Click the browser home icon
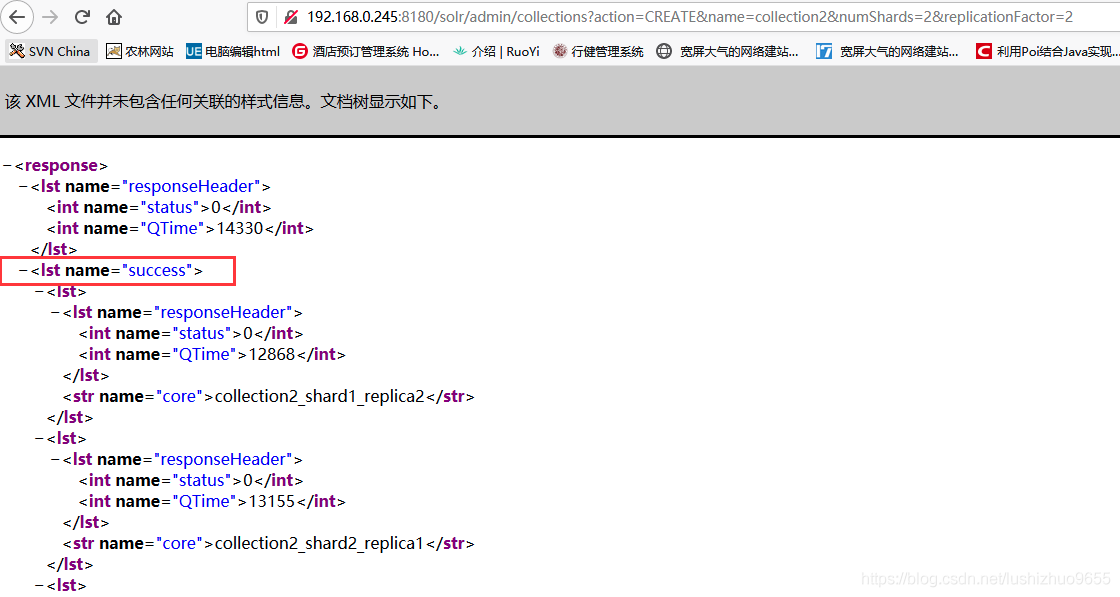The image size is (1120, 597). coord(114,16)
